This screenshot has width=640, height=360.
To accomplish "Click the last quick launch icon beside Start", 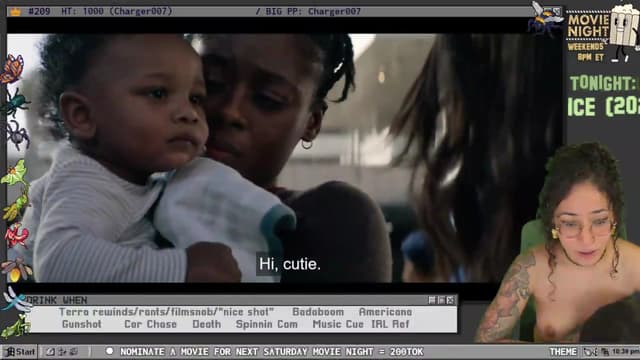I will (x=73, y=352).
